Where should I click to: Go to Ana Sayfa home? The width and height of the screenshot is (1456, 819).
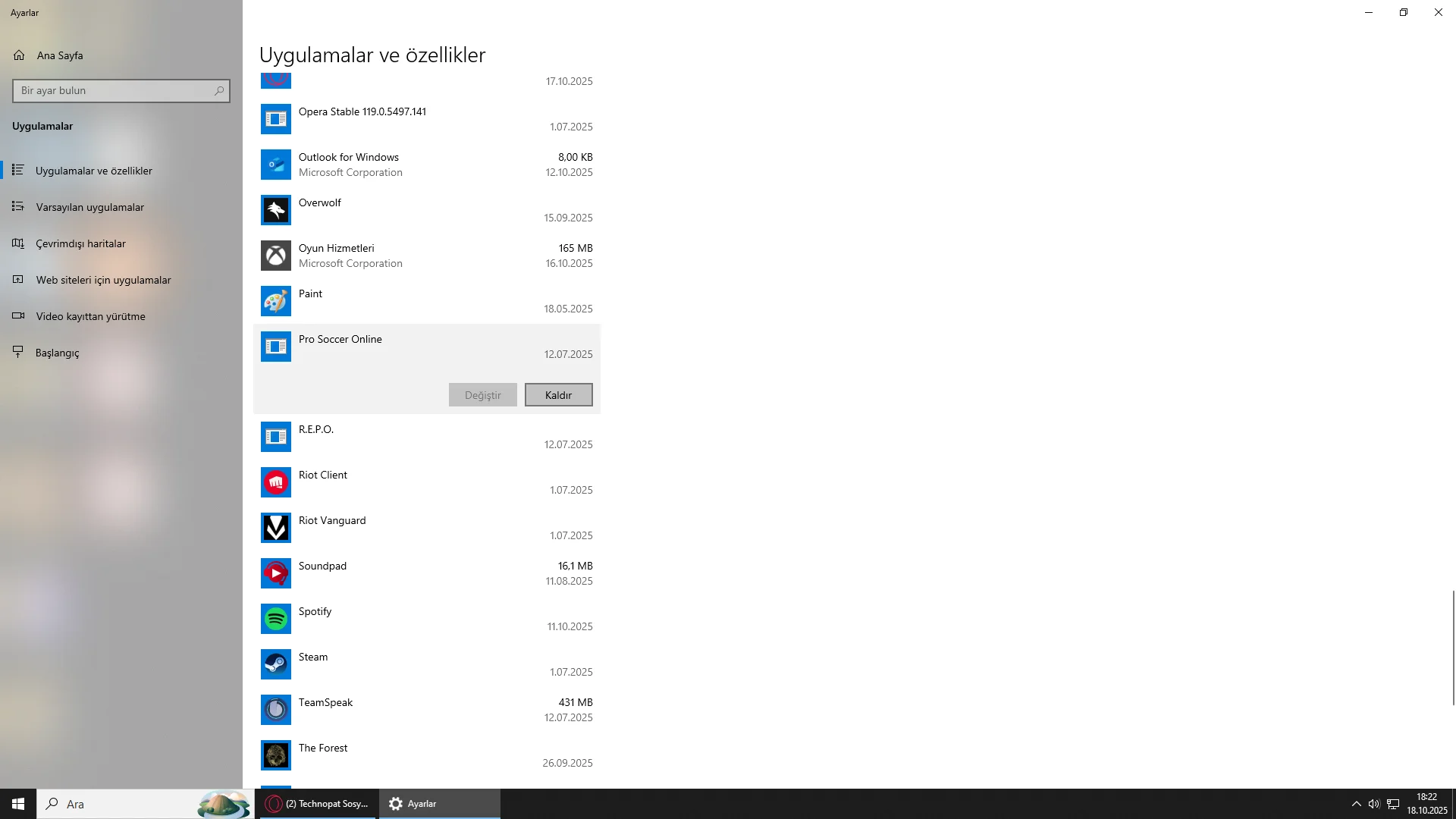59,55
